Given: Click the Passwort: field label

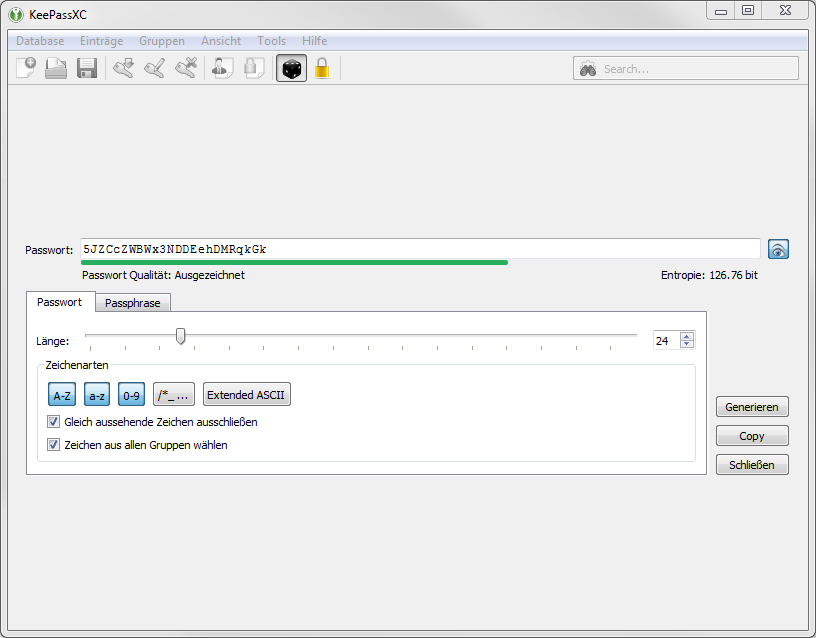Looking at the screenshot, I should (x=49, y=250).
